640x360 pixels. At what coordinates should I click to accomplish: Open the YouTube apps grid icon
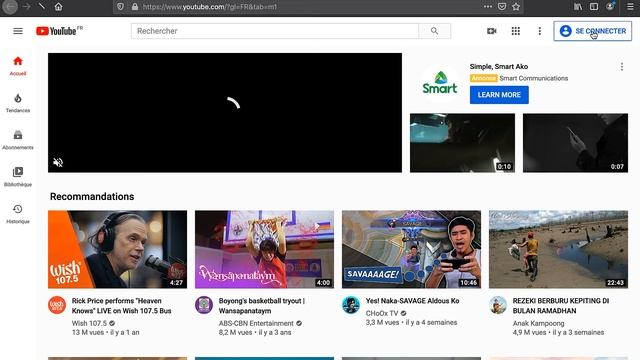(x=516, y=31)
